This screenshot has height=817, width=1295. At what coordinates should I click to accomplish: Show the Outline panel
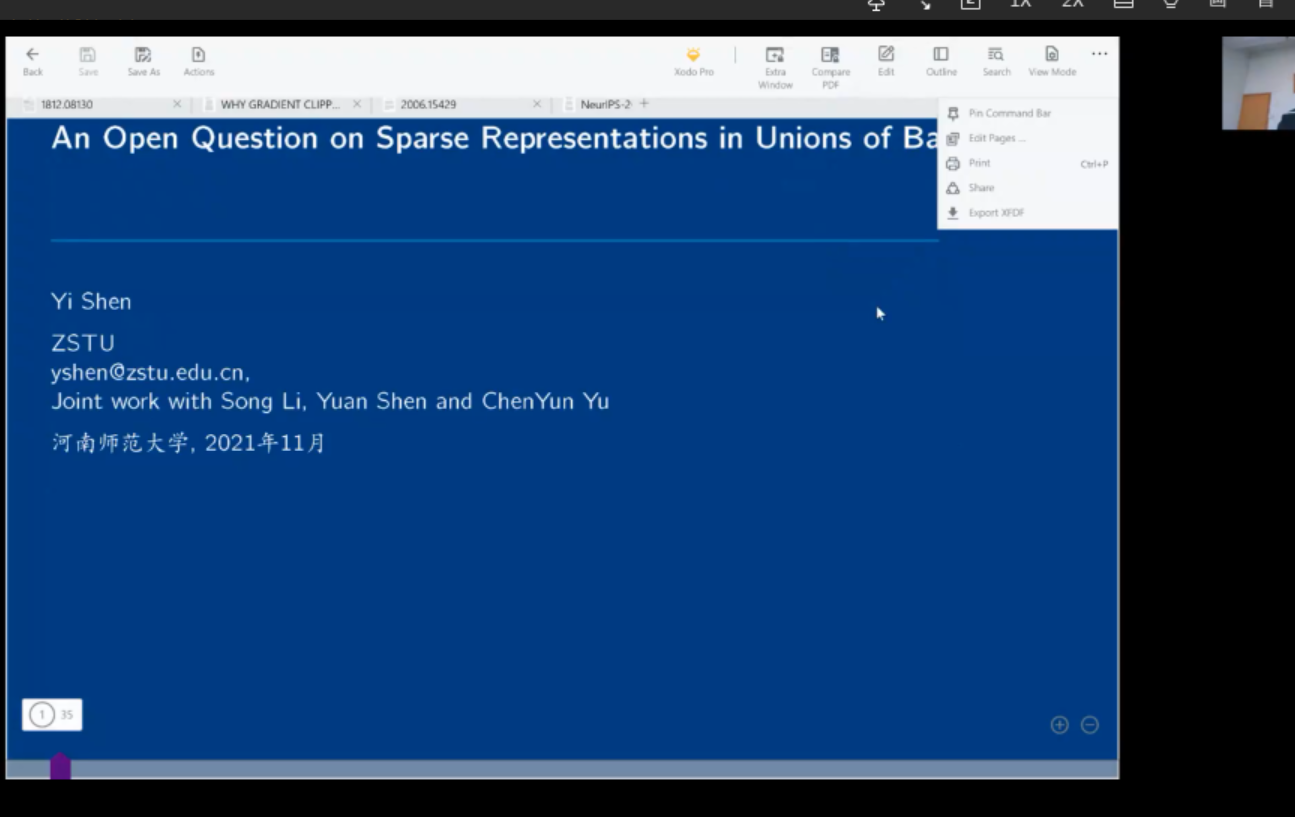[x=941, y=55]
